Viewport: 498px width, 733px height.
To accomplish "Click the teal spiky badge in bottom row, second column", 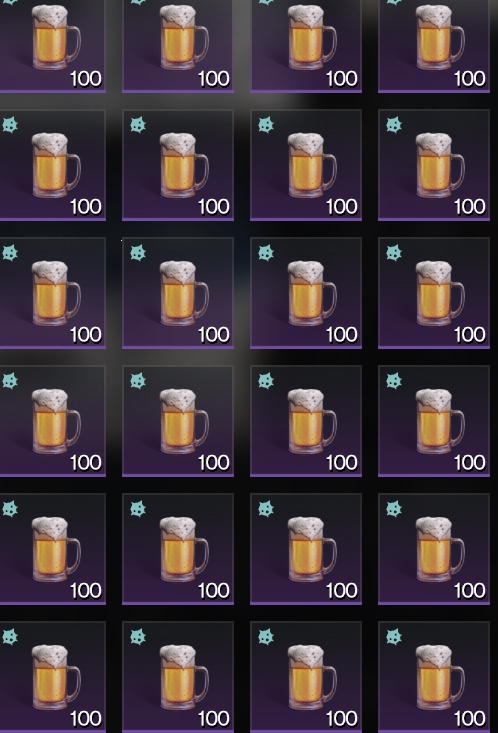I will (138, 637).
